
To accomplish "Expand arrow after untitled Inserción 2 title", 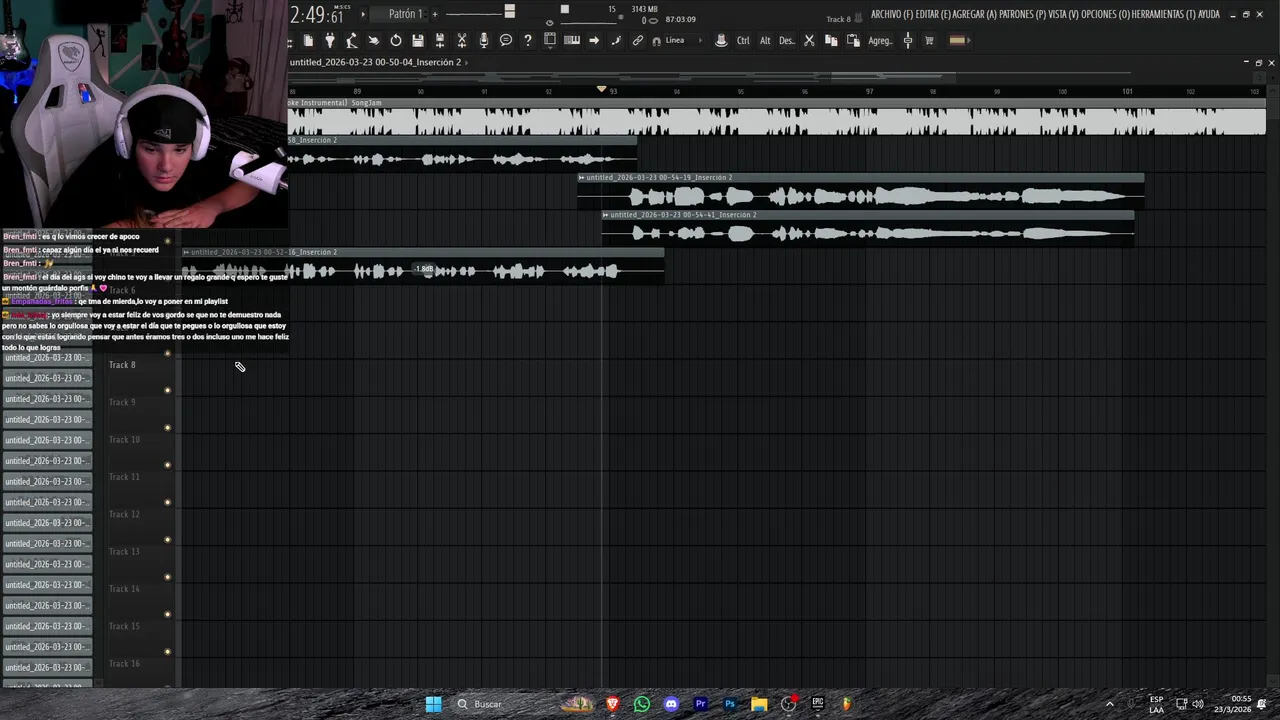I will click(x=466, y=62).
